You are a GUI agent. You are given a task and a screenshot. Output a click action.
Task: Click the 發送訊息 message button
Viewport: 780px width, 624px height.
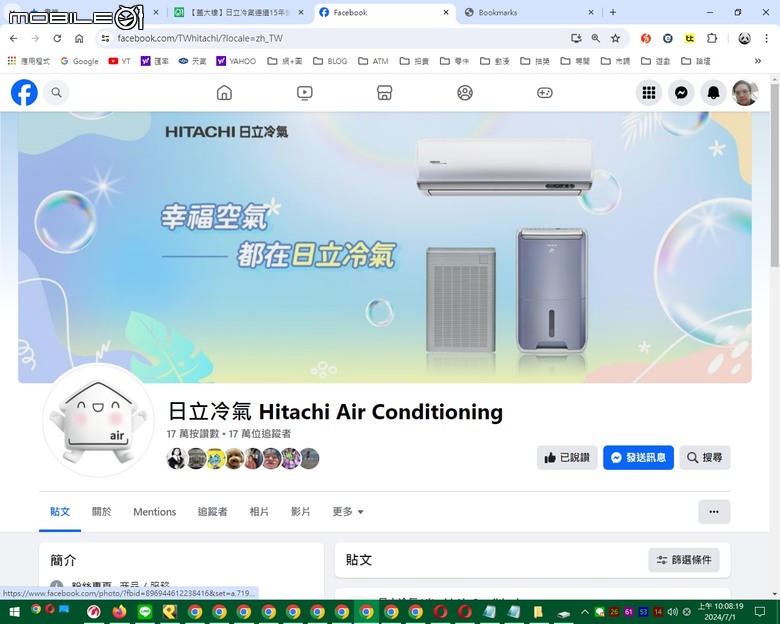pyautogui.click(x=638, y=457)
